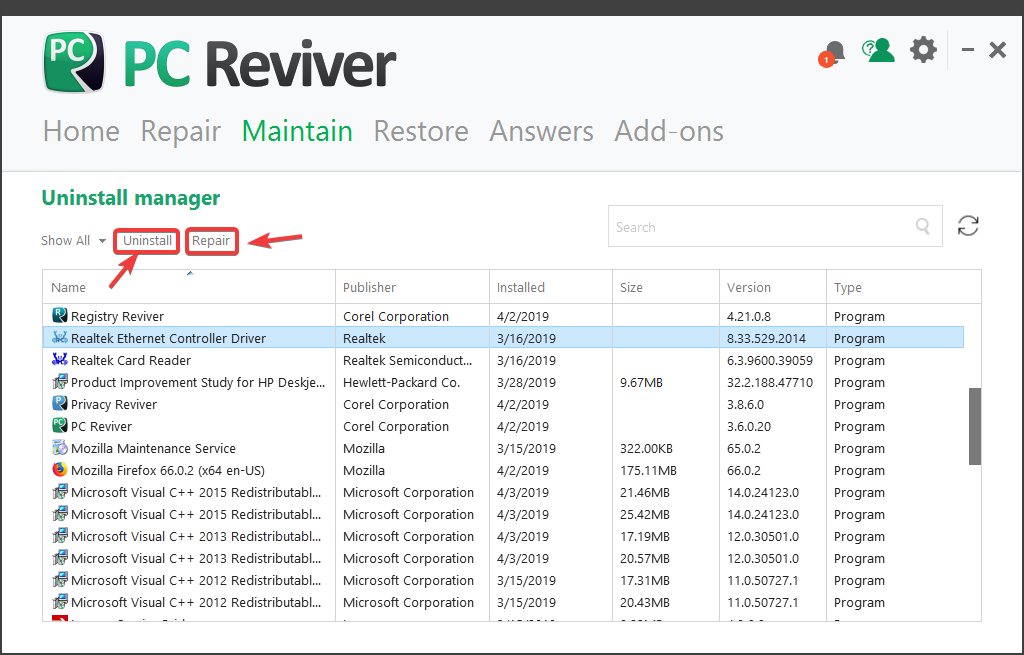Click the Uninstall manager heading
The width and height of the screenshot is (1024, 655).
click(x=131, y=198)
